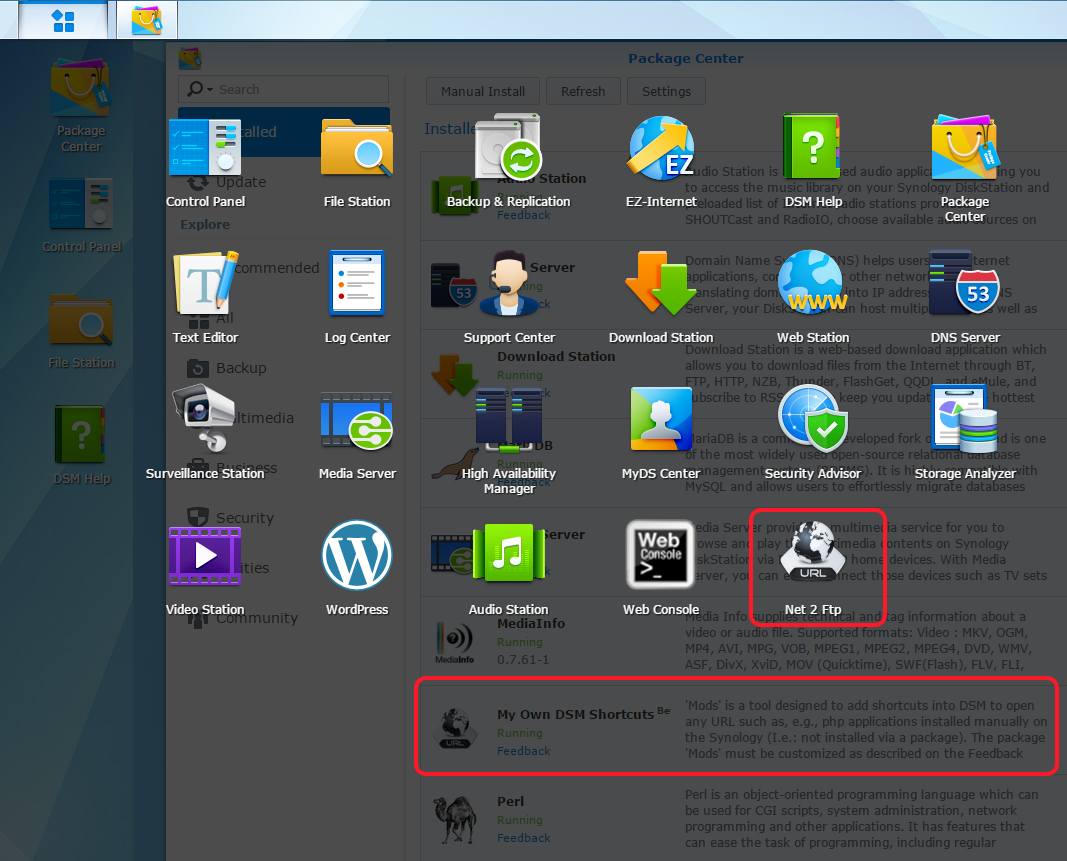Open Audio Station from the main menu

point(508,570)
